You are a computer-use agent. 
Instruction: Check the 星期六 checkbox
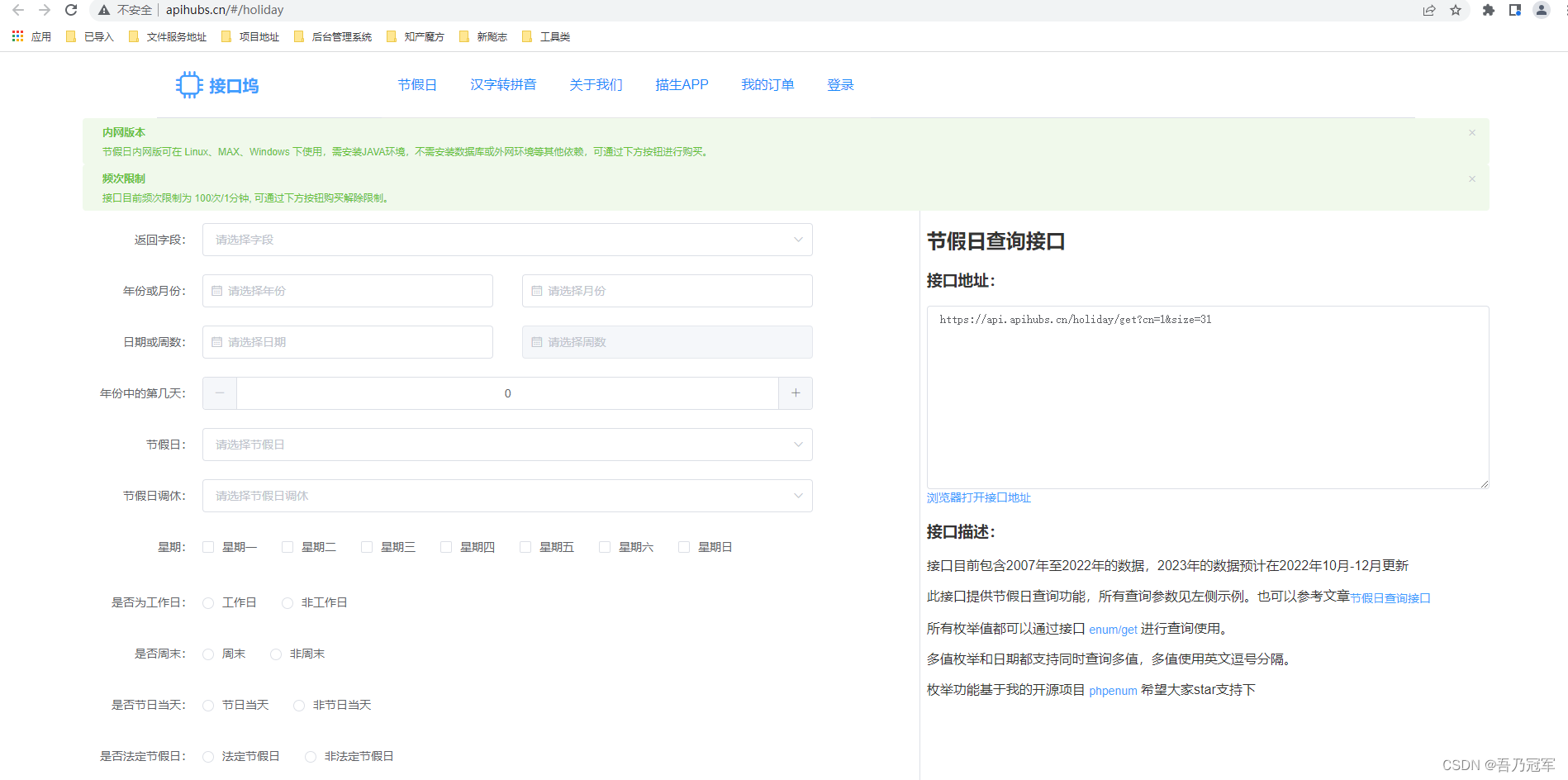605,547
